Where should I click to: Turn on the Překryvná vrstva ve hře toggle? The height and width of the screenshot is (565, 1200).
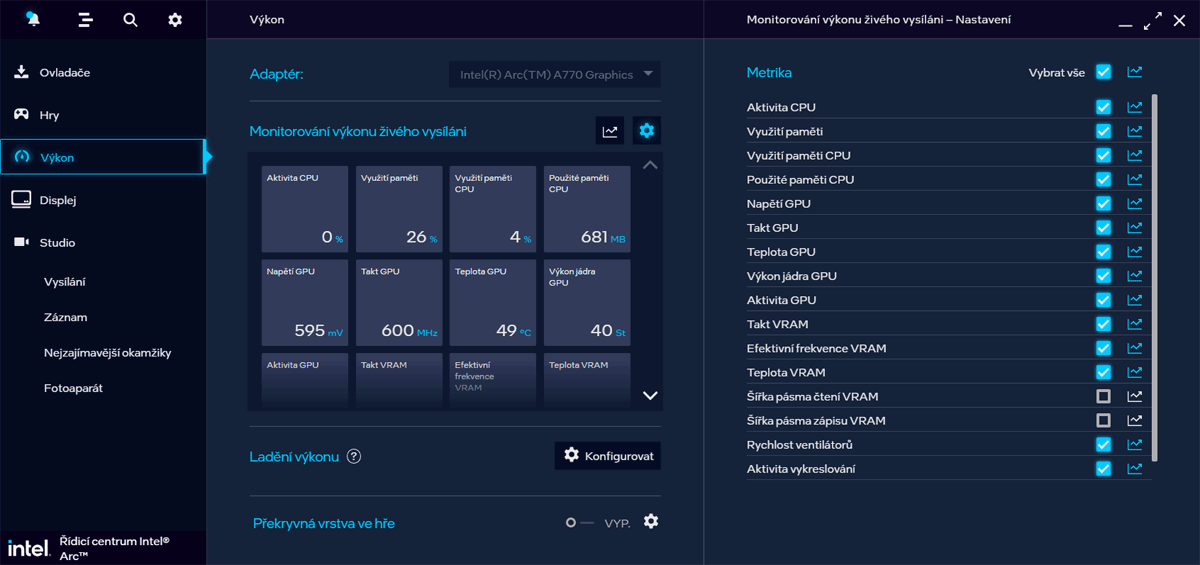[x=578, y=522]
